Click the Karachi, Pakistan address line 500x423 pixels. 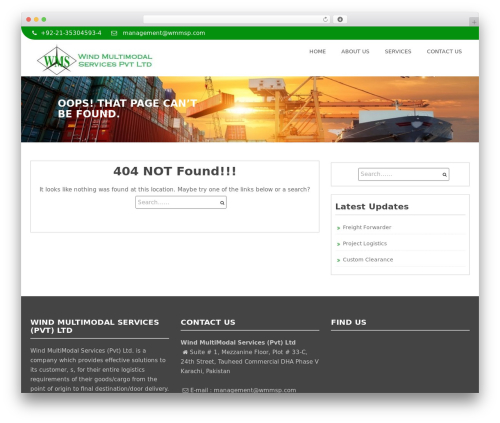coord(205,371)
